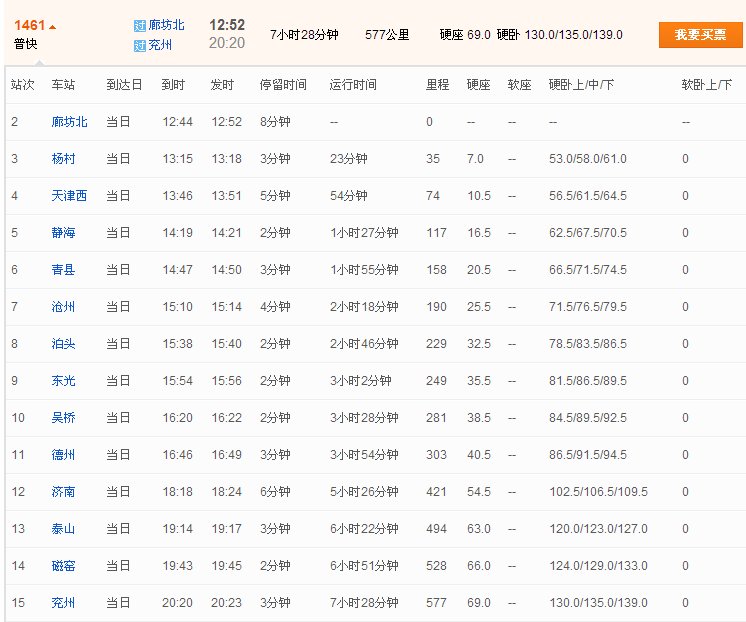Open 沧州 station link
746x622 pixels.
[x=63, y=307]
